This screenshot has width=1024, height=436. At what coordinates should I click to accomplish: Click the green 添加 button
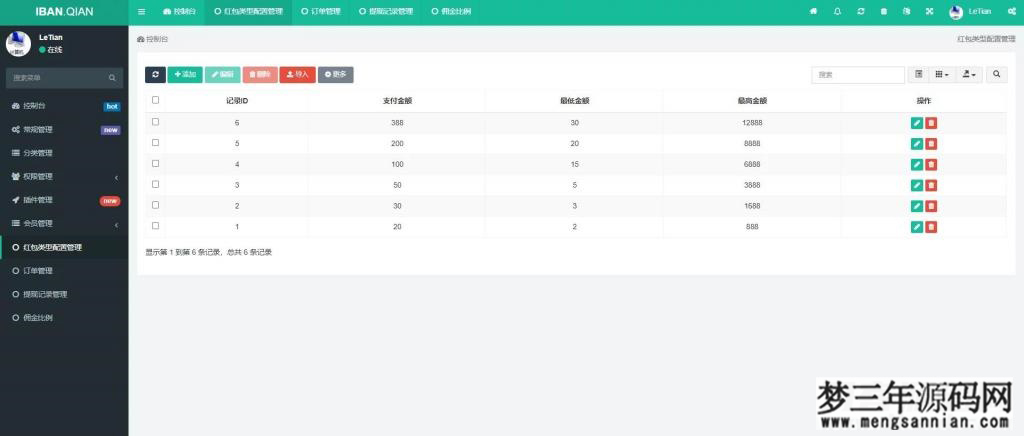coord(185,74)
